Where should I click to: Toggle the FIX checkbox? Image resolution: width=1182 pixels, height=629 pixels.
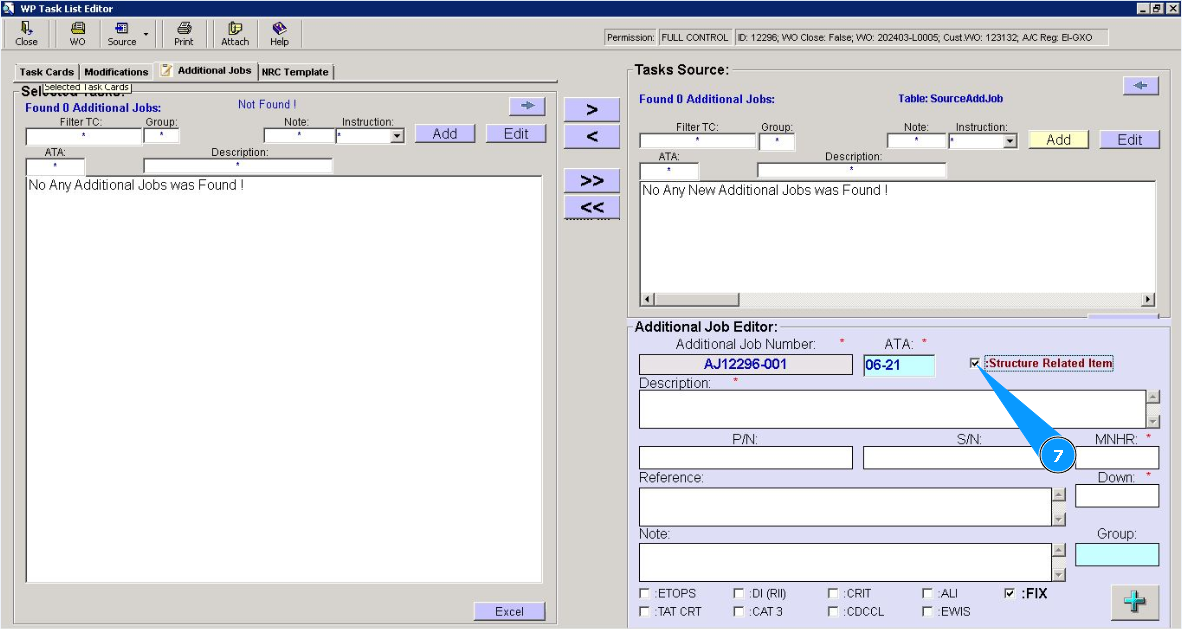pyautogui.click(x=1009, y=593)
